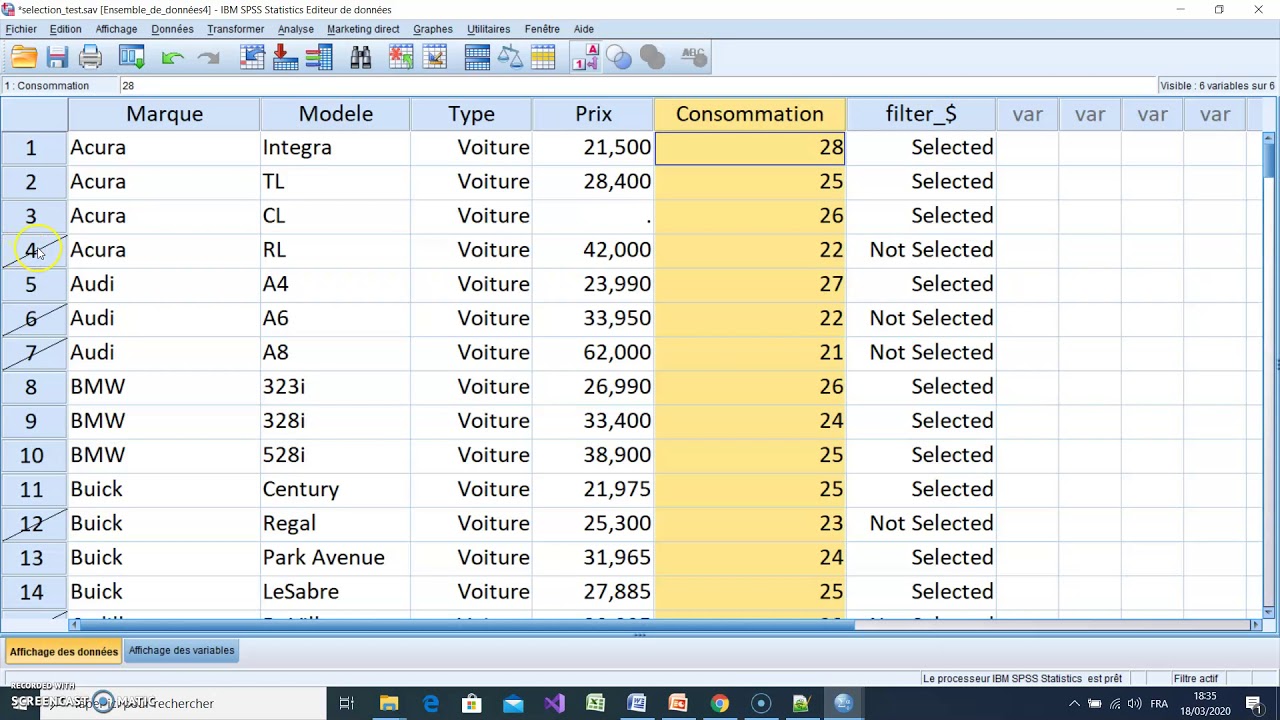Click the Not Selected cell for Regal
Screen dimensions: 1280x720
point(921,524)
